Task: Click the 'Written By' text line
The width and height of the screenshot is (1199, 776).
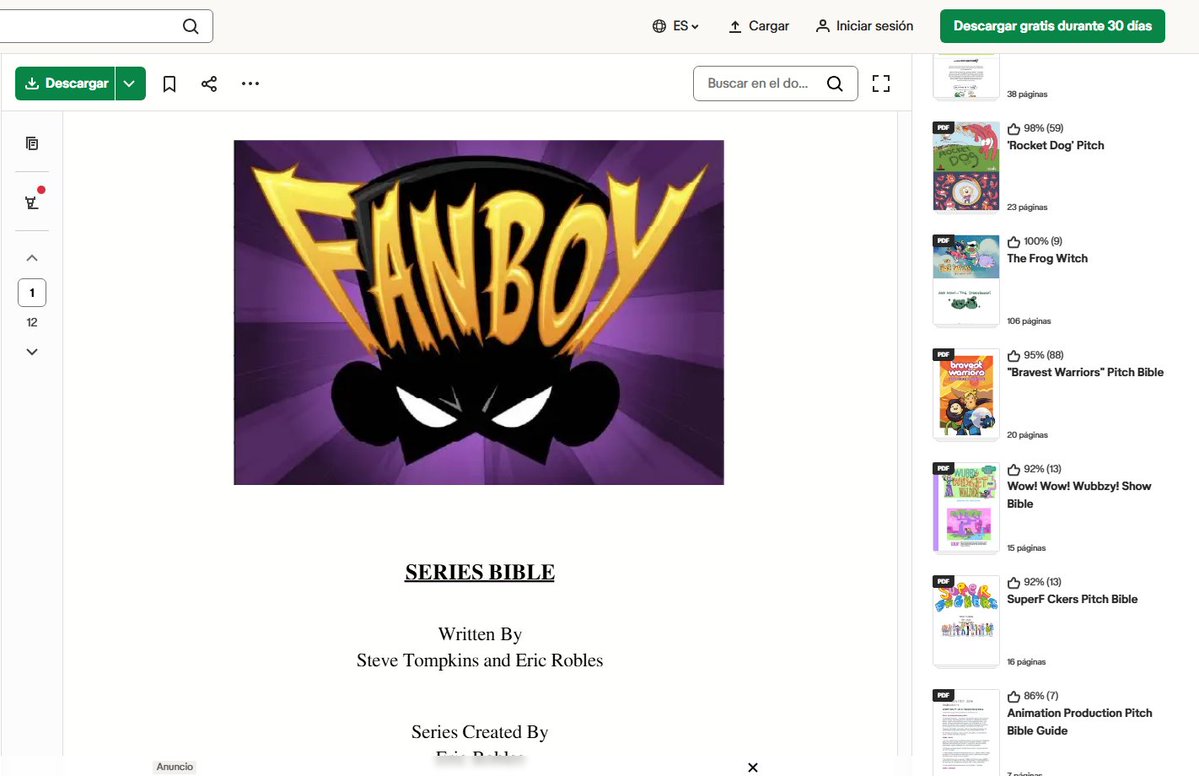Action: point(479,635)
